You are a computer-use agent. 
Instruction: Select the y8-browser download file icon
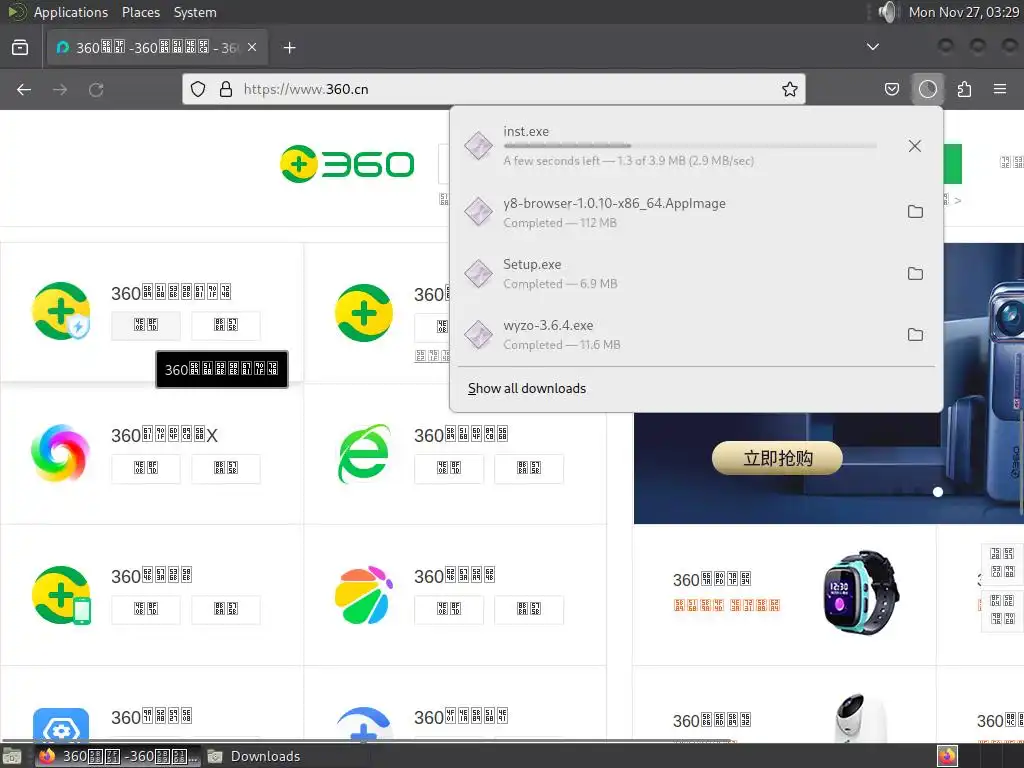(479, 212)
